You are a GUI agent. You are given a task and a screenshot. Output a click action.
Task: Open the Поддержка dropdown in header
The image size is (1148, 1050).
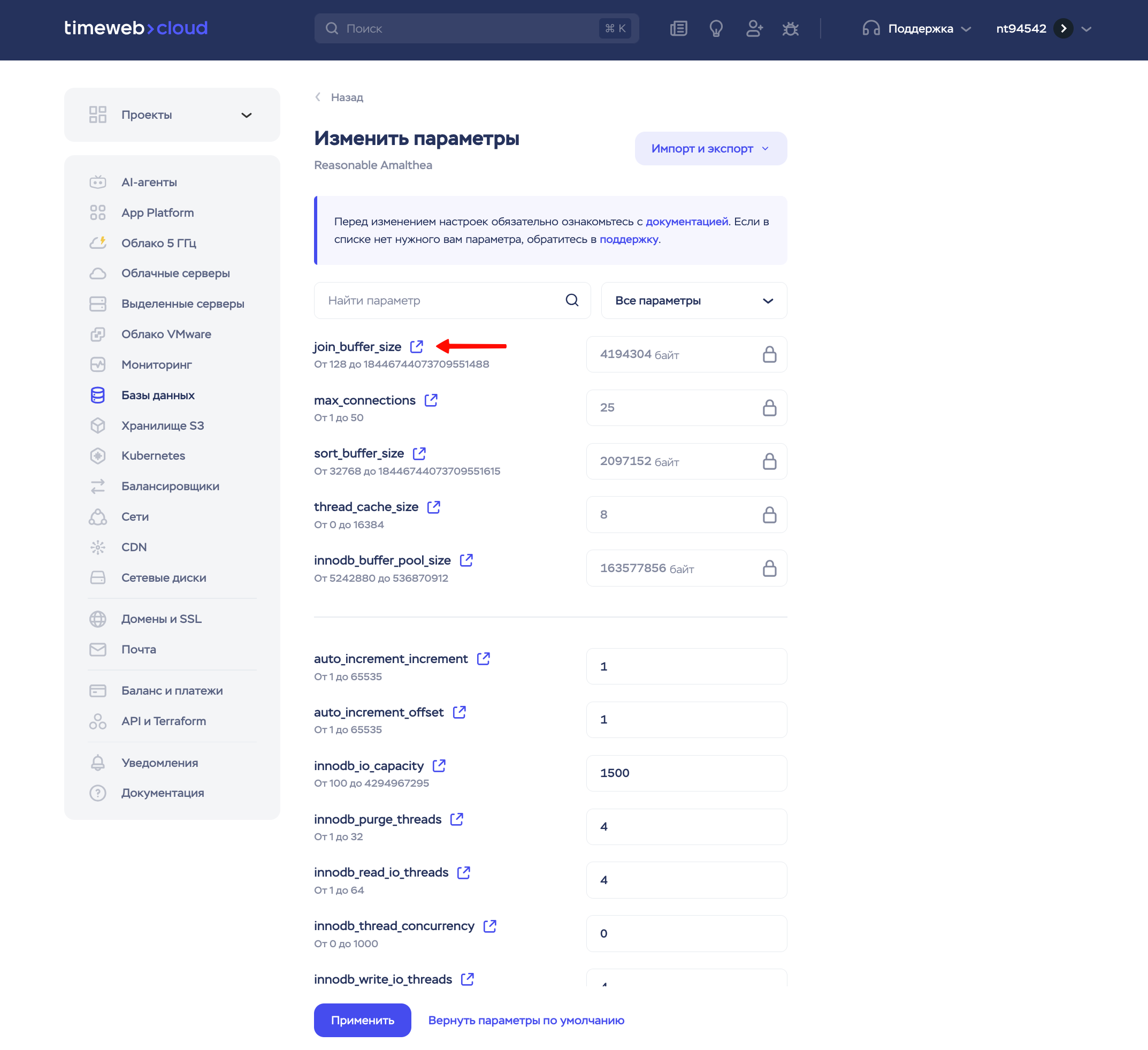[x=916, y=28]
